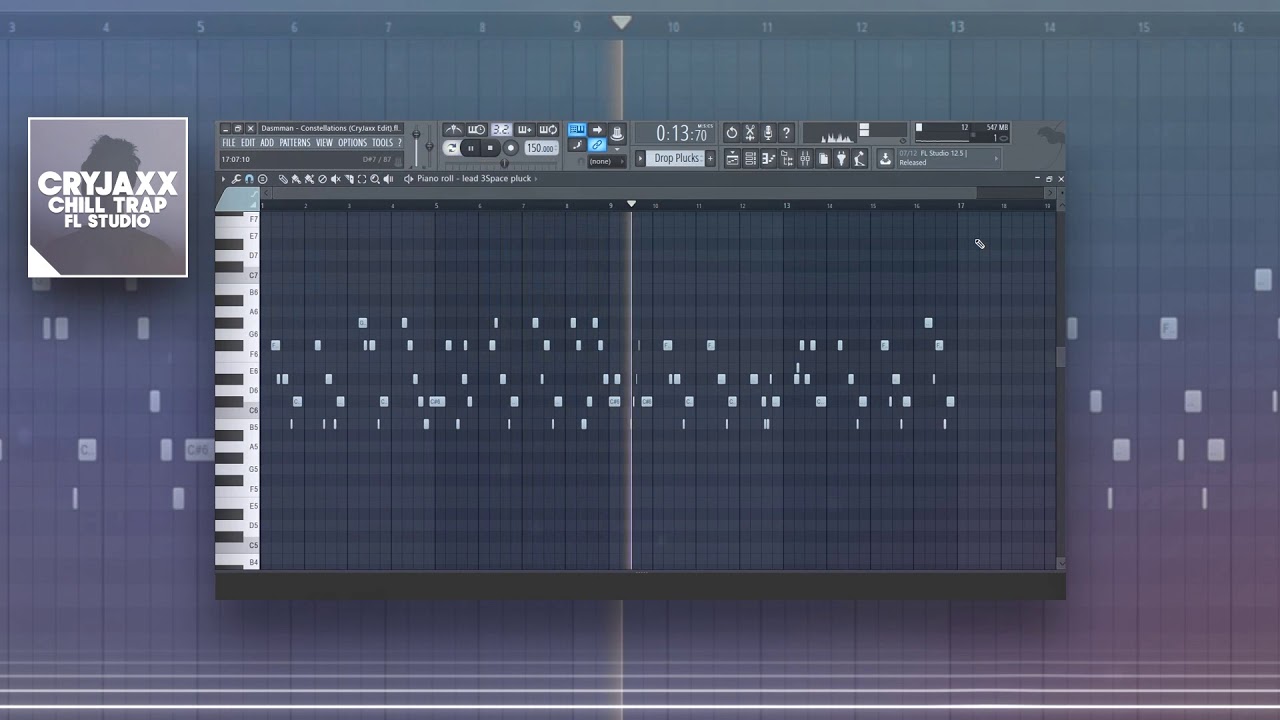Activate the selection rectangle tool

(x=361, y=179)
